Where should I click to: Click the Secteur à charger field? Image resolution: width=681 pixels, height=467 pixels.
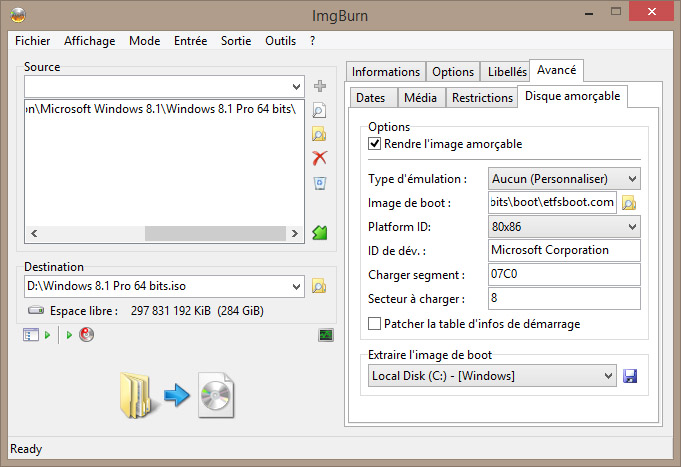coord(564,298)
